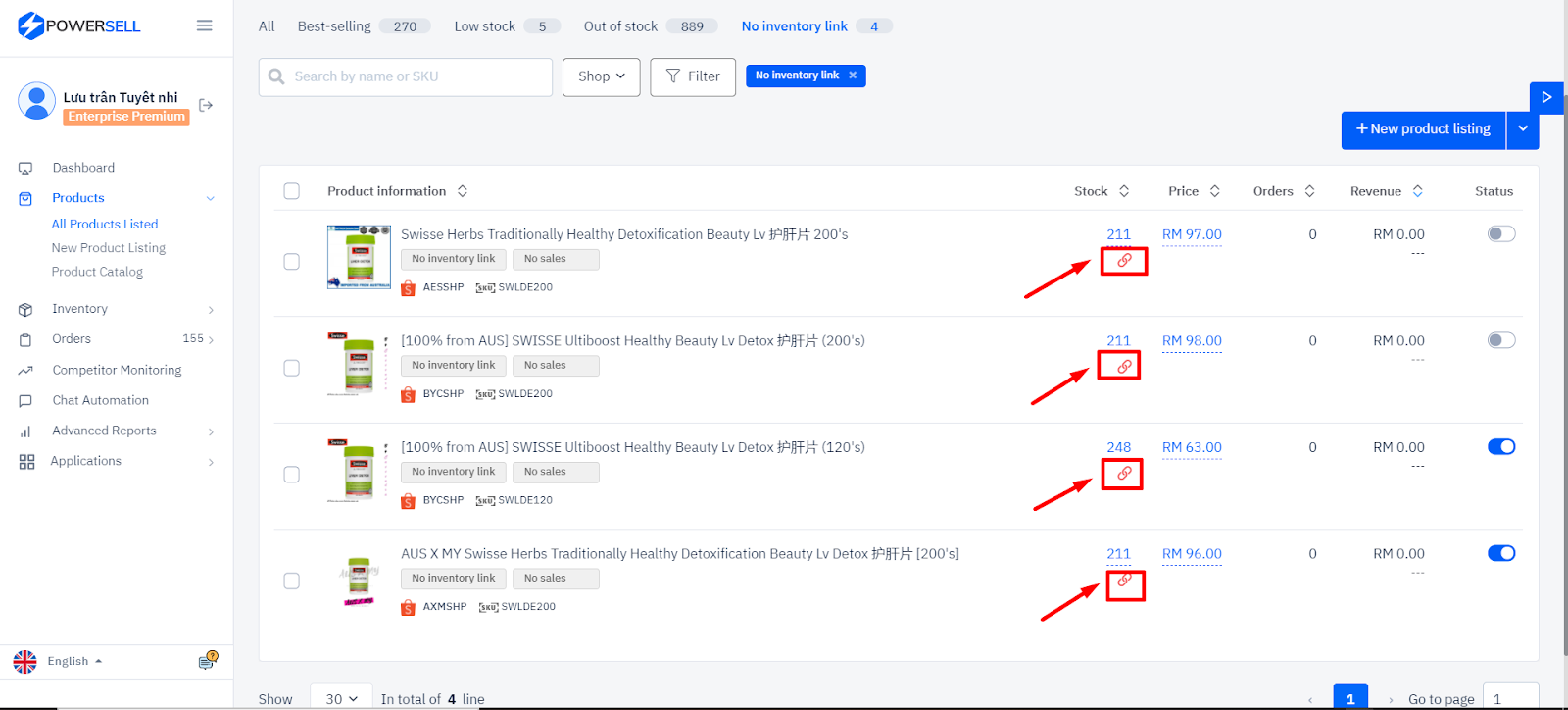Switch to the All tab

(x=267, y=26)
